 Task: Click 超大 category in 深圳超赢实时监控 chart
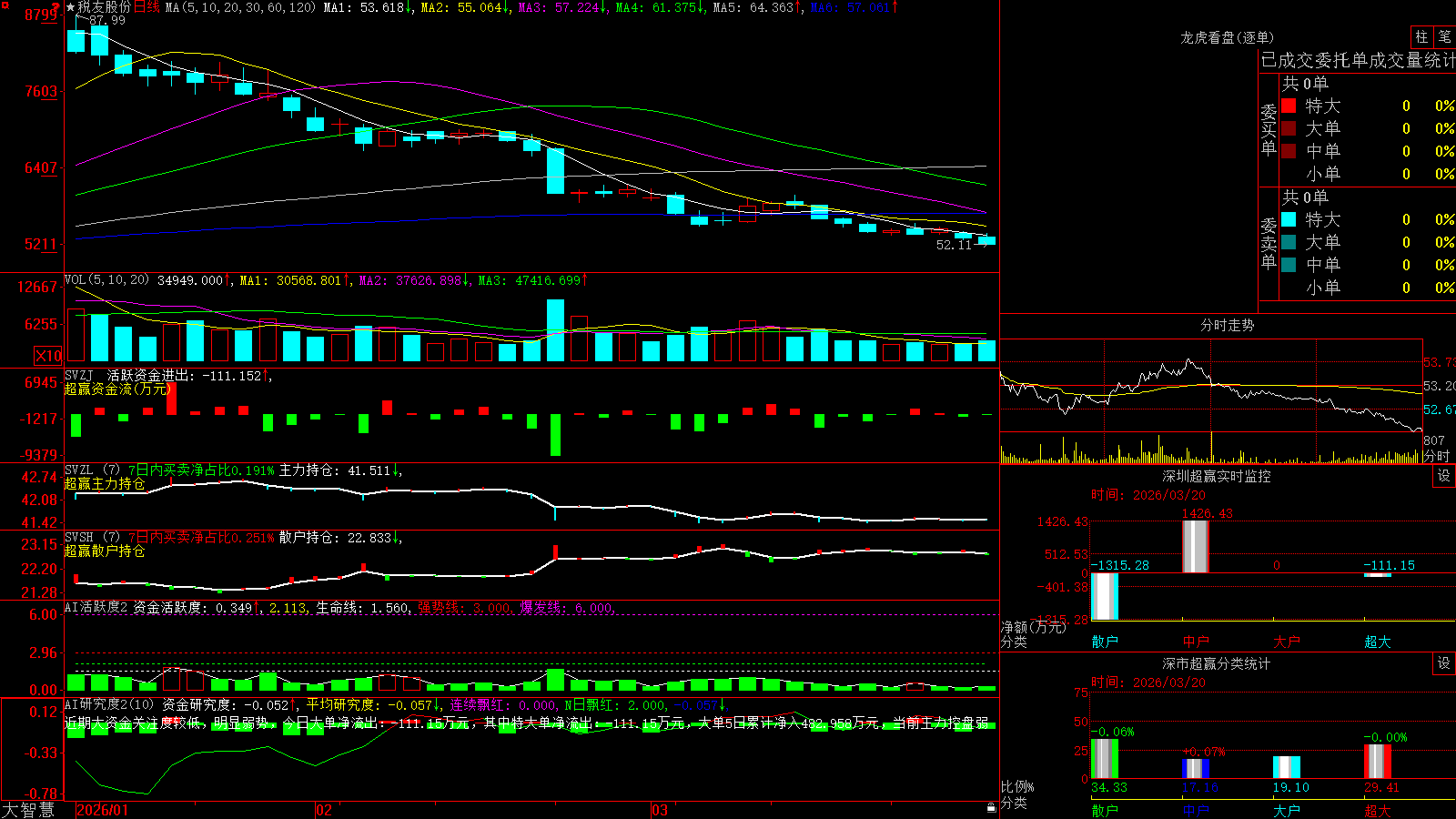(1378, 642)
